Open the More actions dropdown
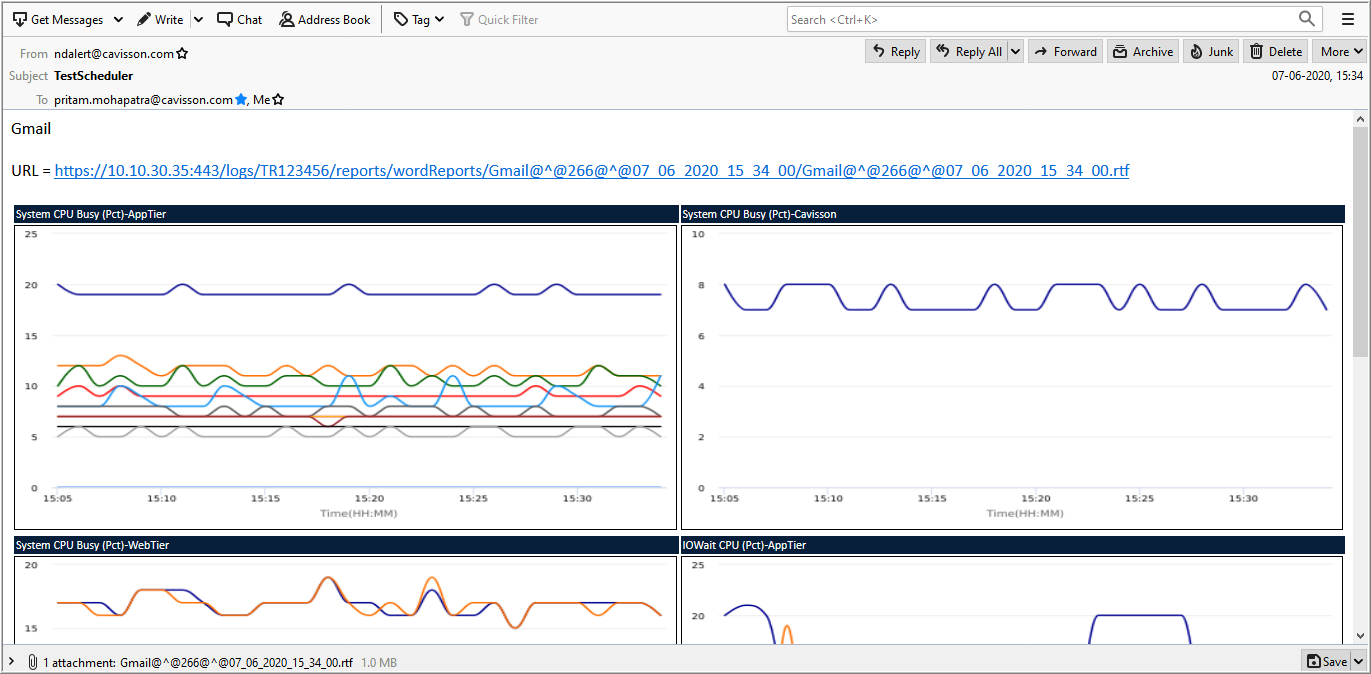The width and height of the screenshot is (1371, 674). 1340,52
